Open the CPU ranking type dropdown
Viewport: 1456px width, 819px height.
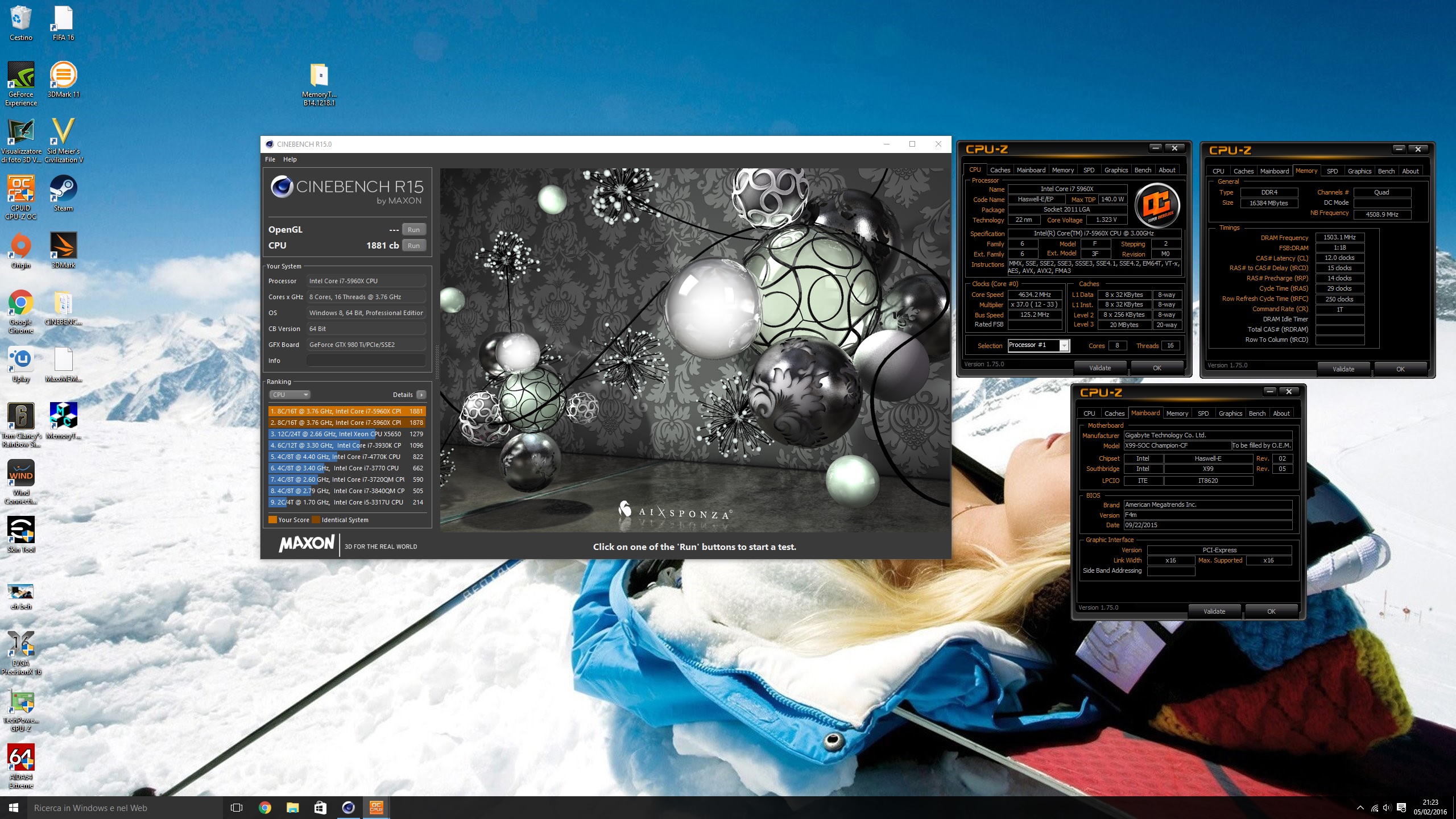[290, 395]
